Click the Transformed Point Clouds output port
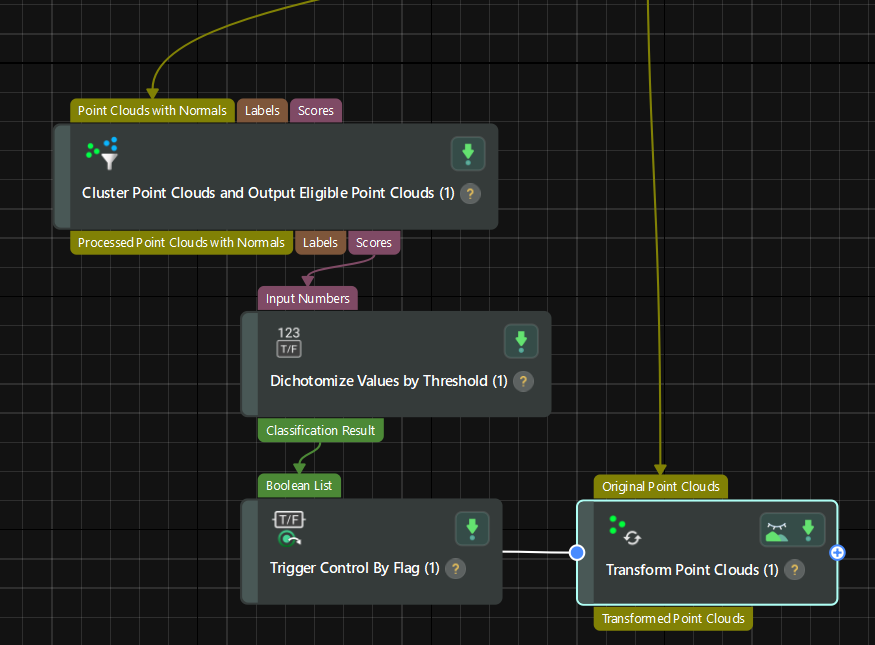 pyautogui.click(x=673, y=618)
